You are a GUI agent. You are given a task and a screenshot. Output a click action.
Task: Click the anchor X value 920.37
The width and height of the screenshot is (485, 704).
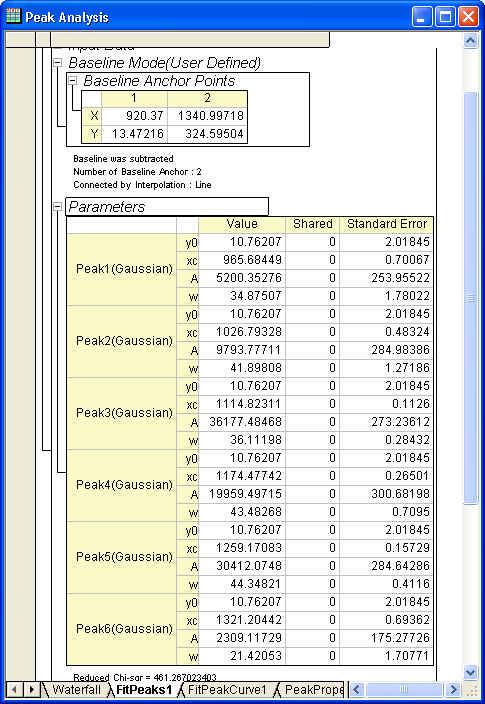coord(134,116)
